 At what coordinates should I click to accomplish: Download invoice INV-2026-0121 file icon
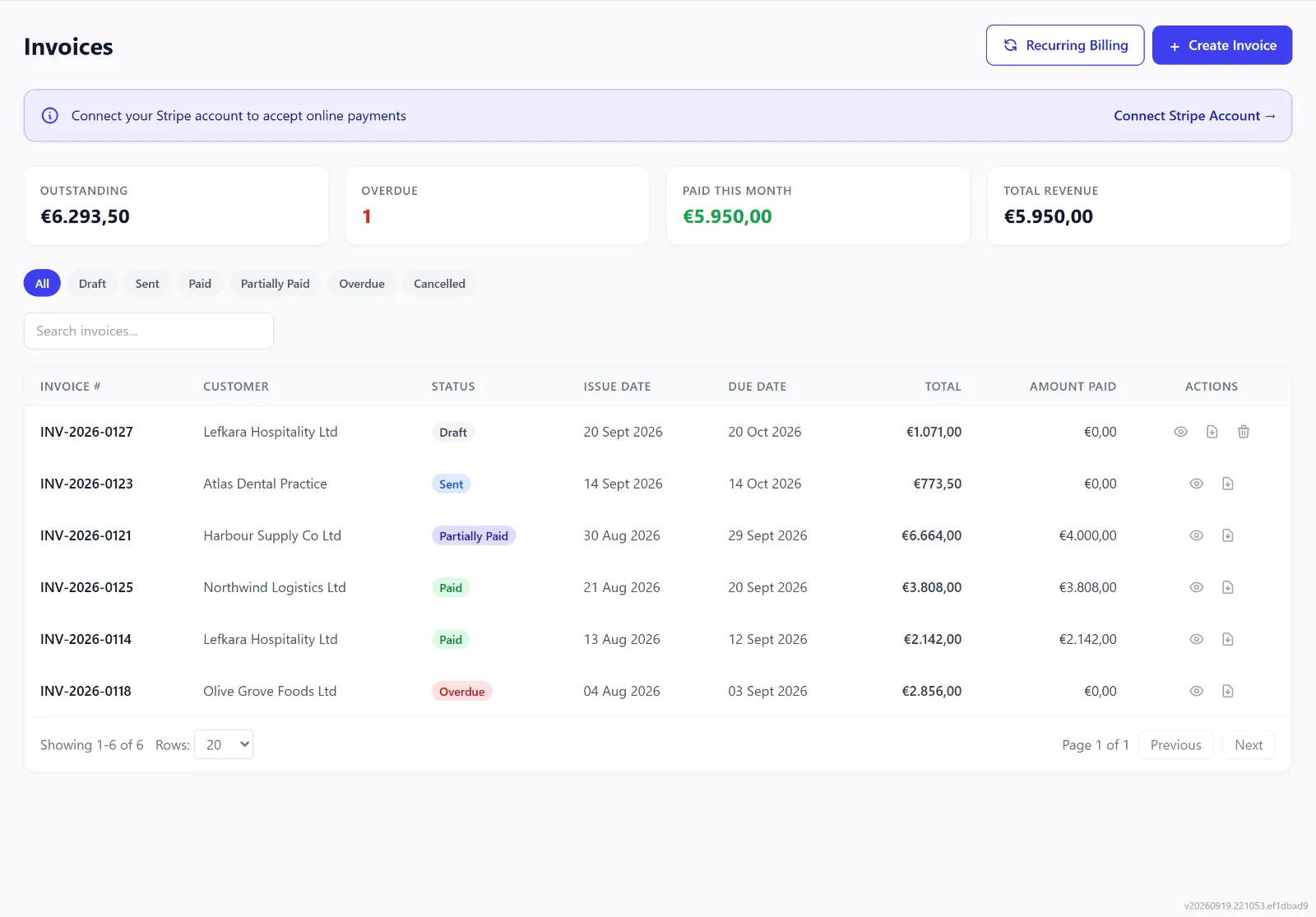(x=1227, y=535)
